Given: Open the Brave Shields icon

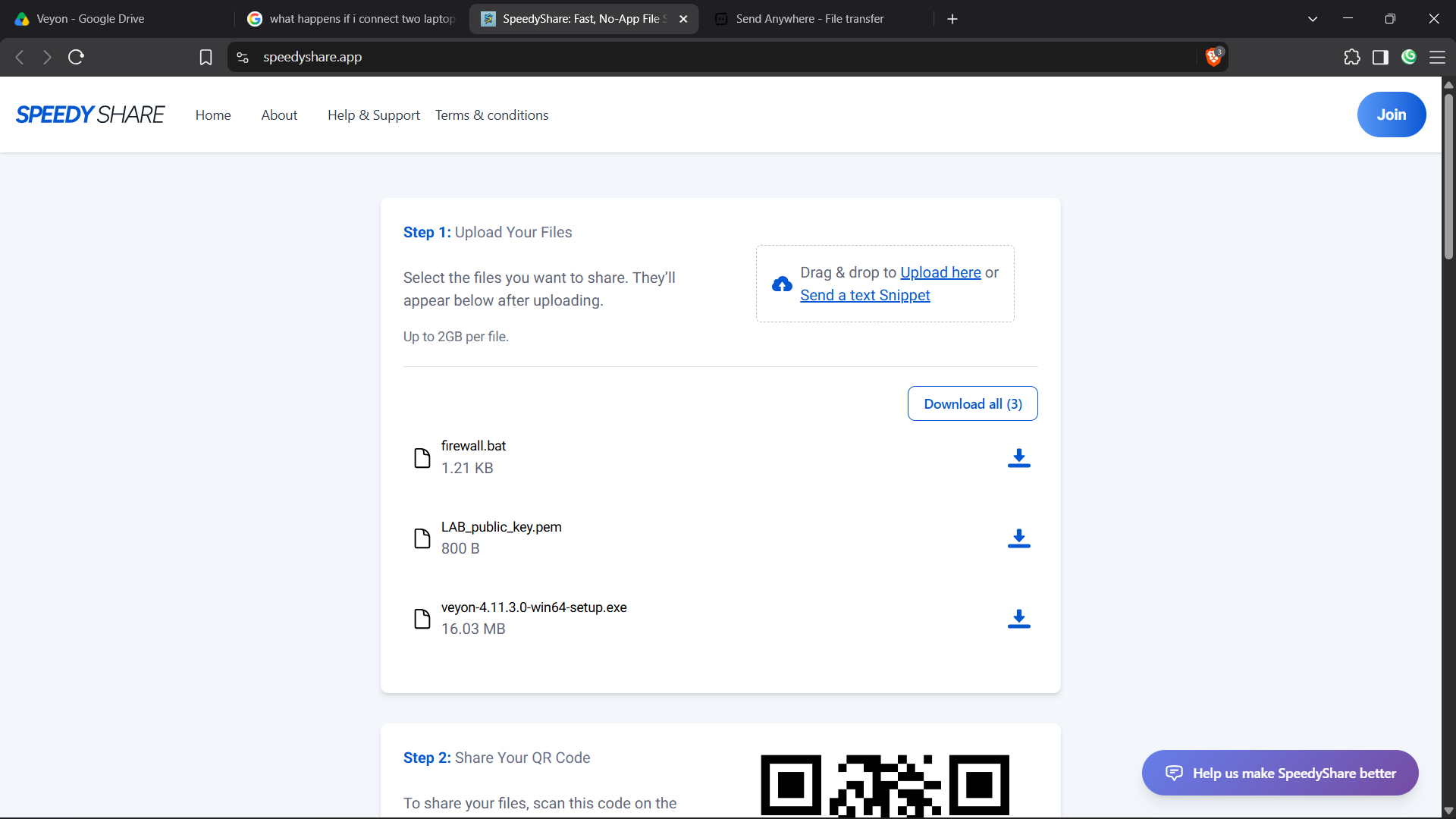Looking at the screenshot, I should (1213, 57).
